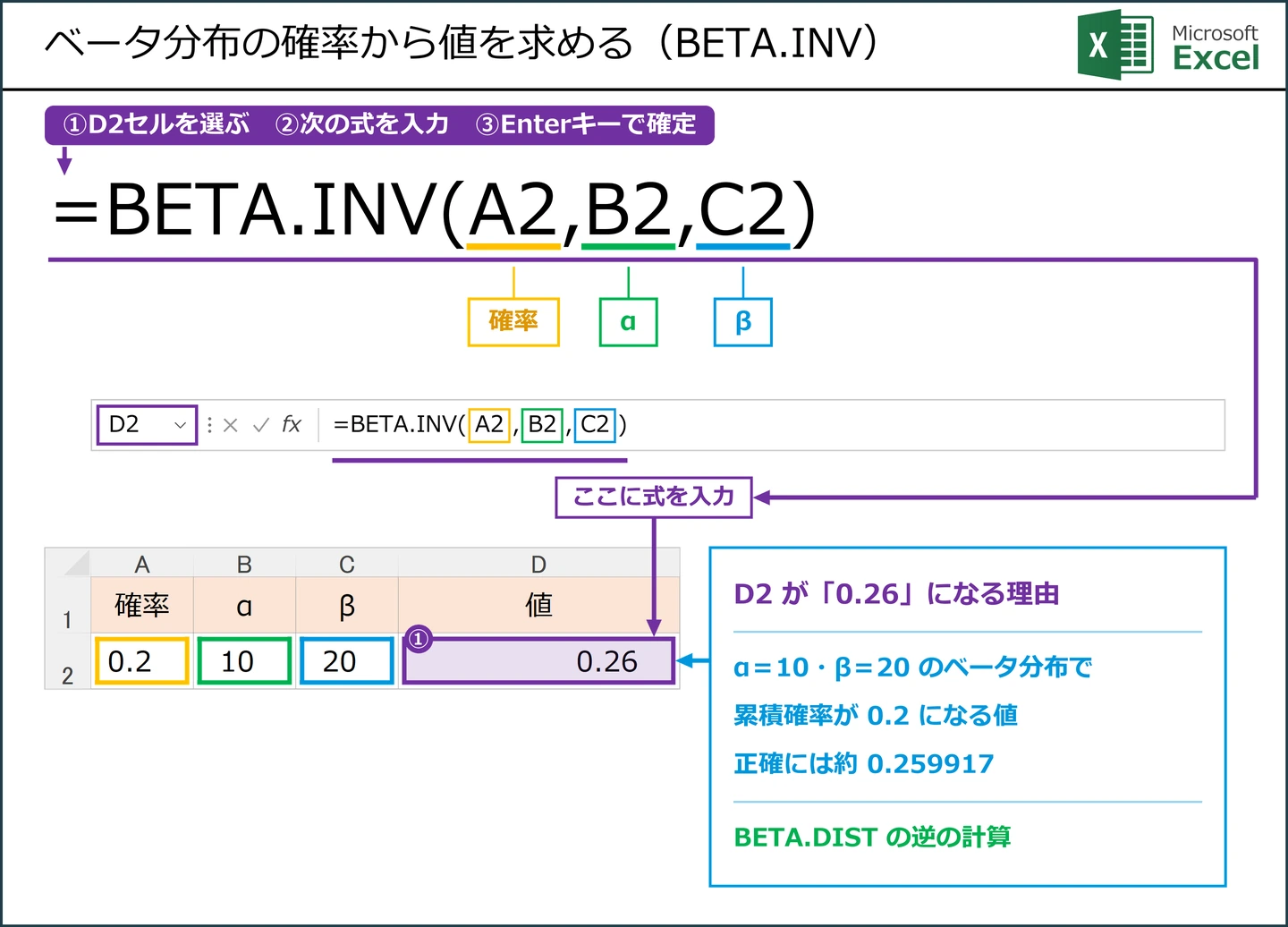Click the B2 reference in formula bar
The height and width of the screenshot is (927, 1288).
pos(542,424)
